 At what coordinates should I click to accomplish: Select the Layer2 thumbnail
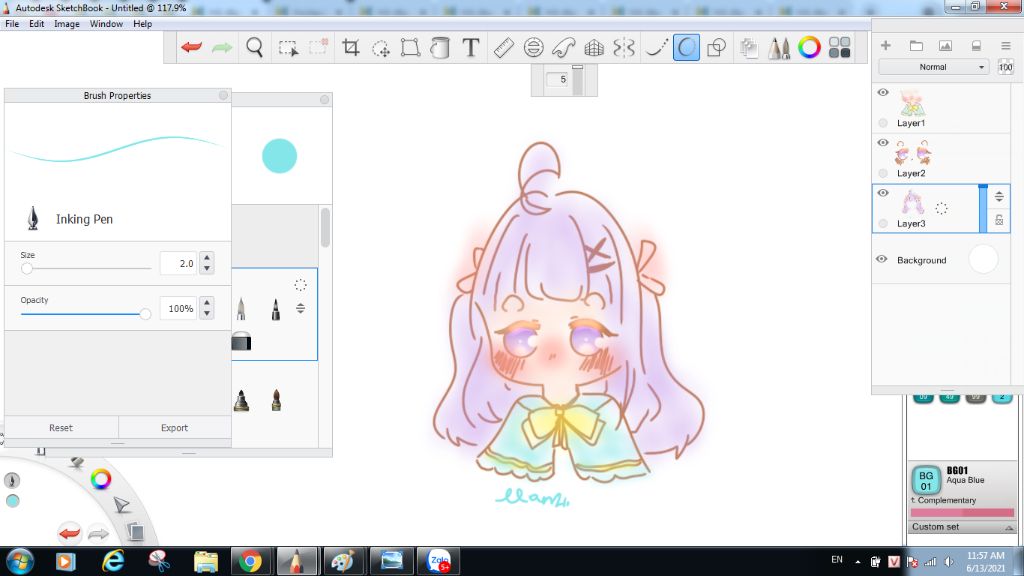913,153
